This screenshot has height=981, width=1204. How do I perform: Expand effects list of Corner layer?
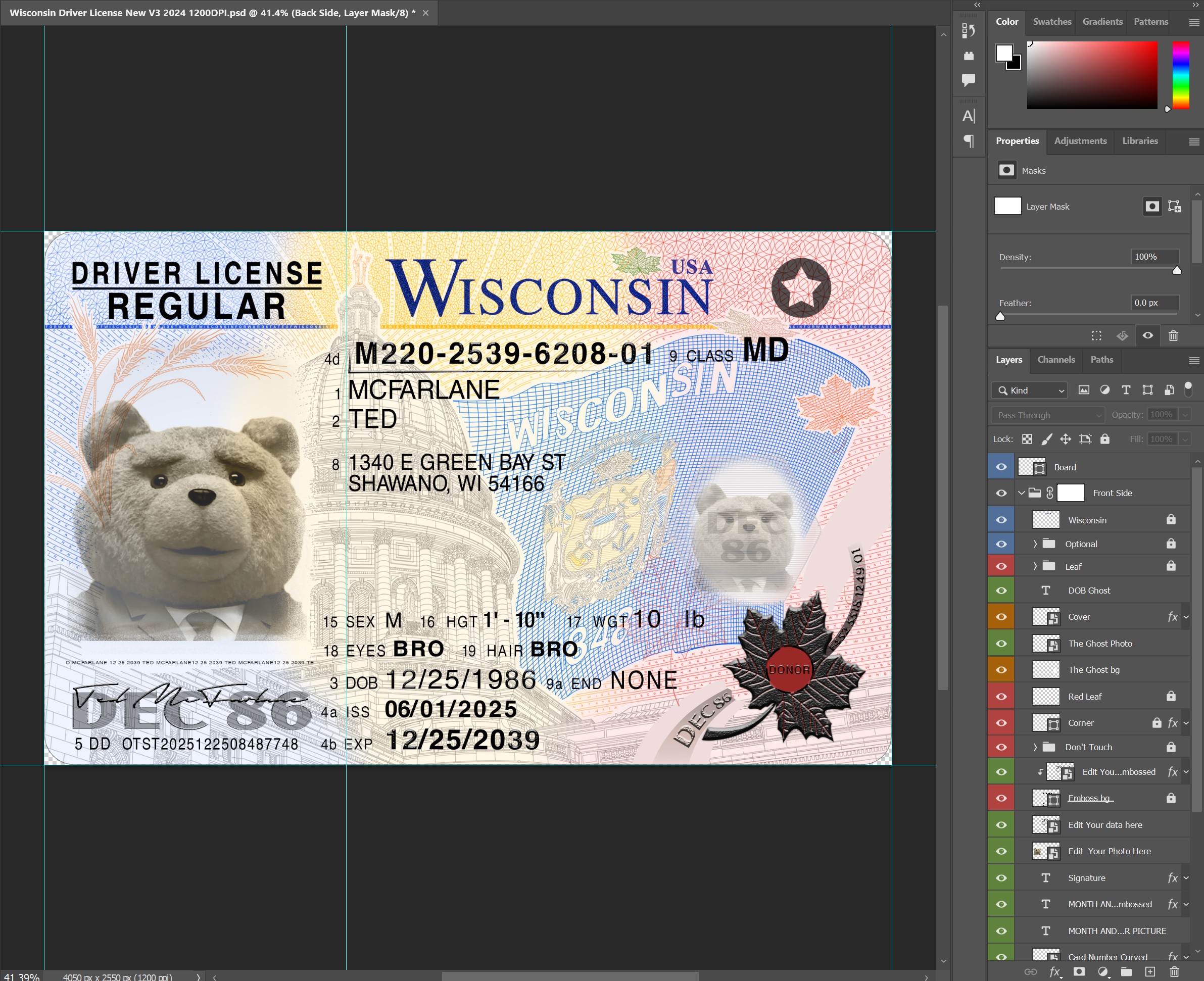pyautogui.click(x=1186, y=723)
